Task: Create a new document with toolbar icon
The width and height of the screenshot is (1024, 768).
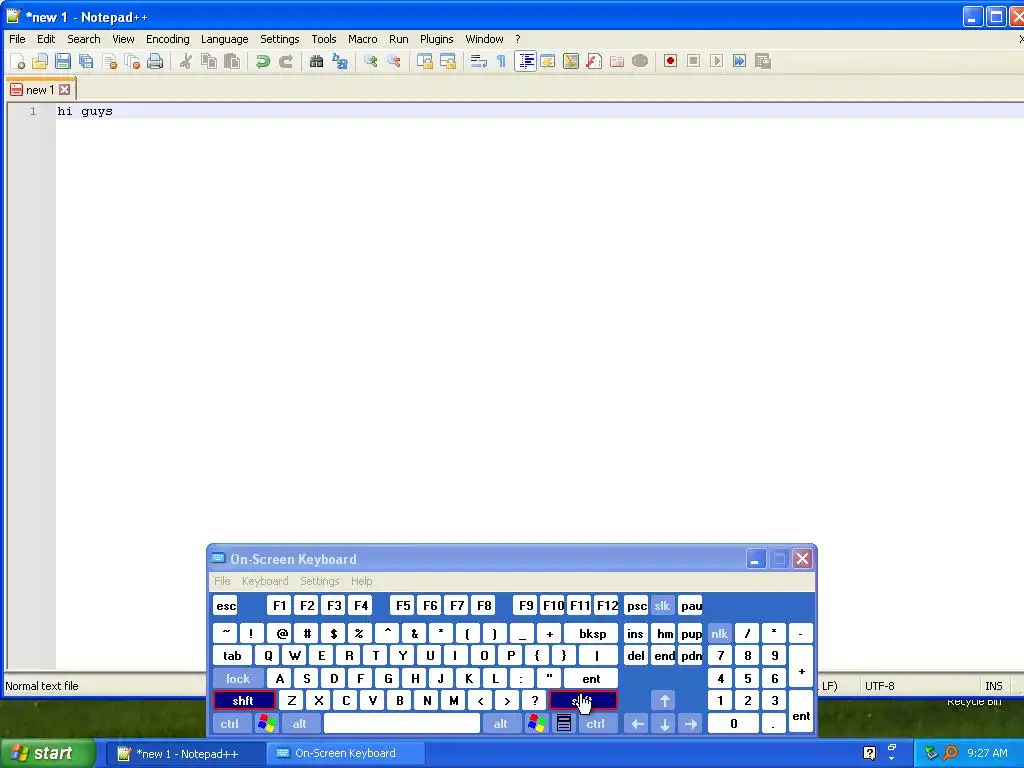Action: tap(18, 61)
